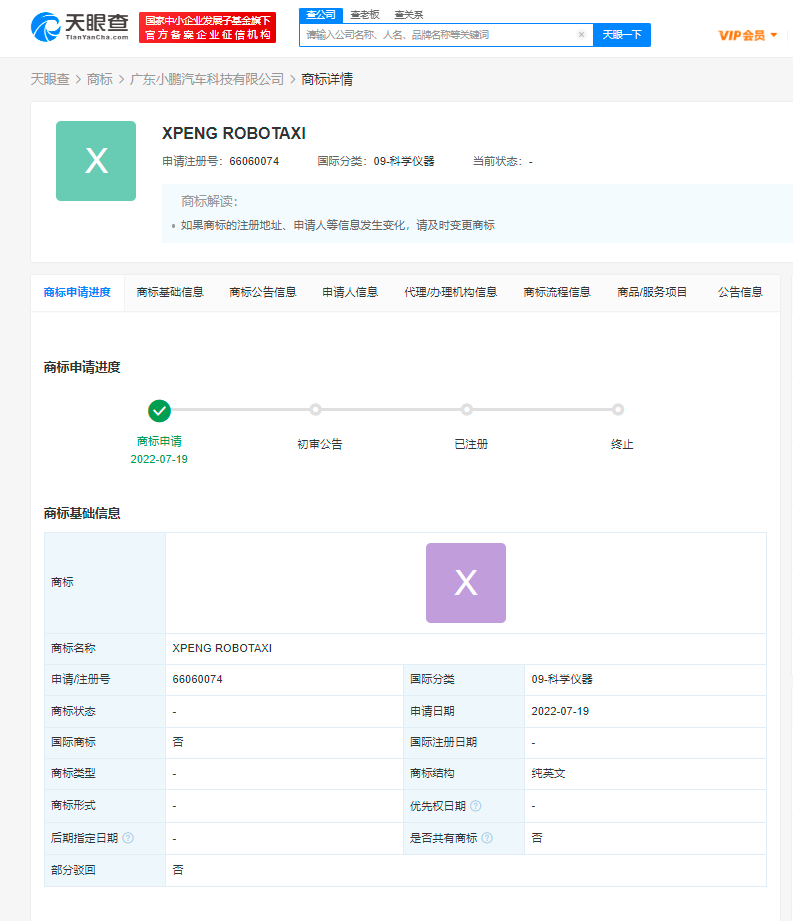Click the 商标解读 notice about 变更商标
793x921 pixels.
point(337,225)
